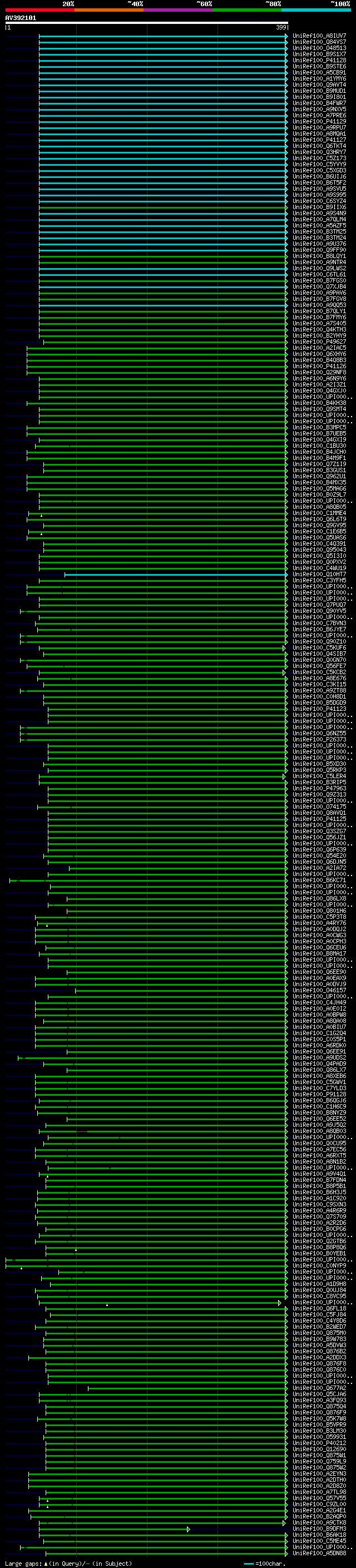The height and width of the screenshot is (1568, 356).
Task: Open hit UniRef100_A8IUV7
Action: point(319,36)
